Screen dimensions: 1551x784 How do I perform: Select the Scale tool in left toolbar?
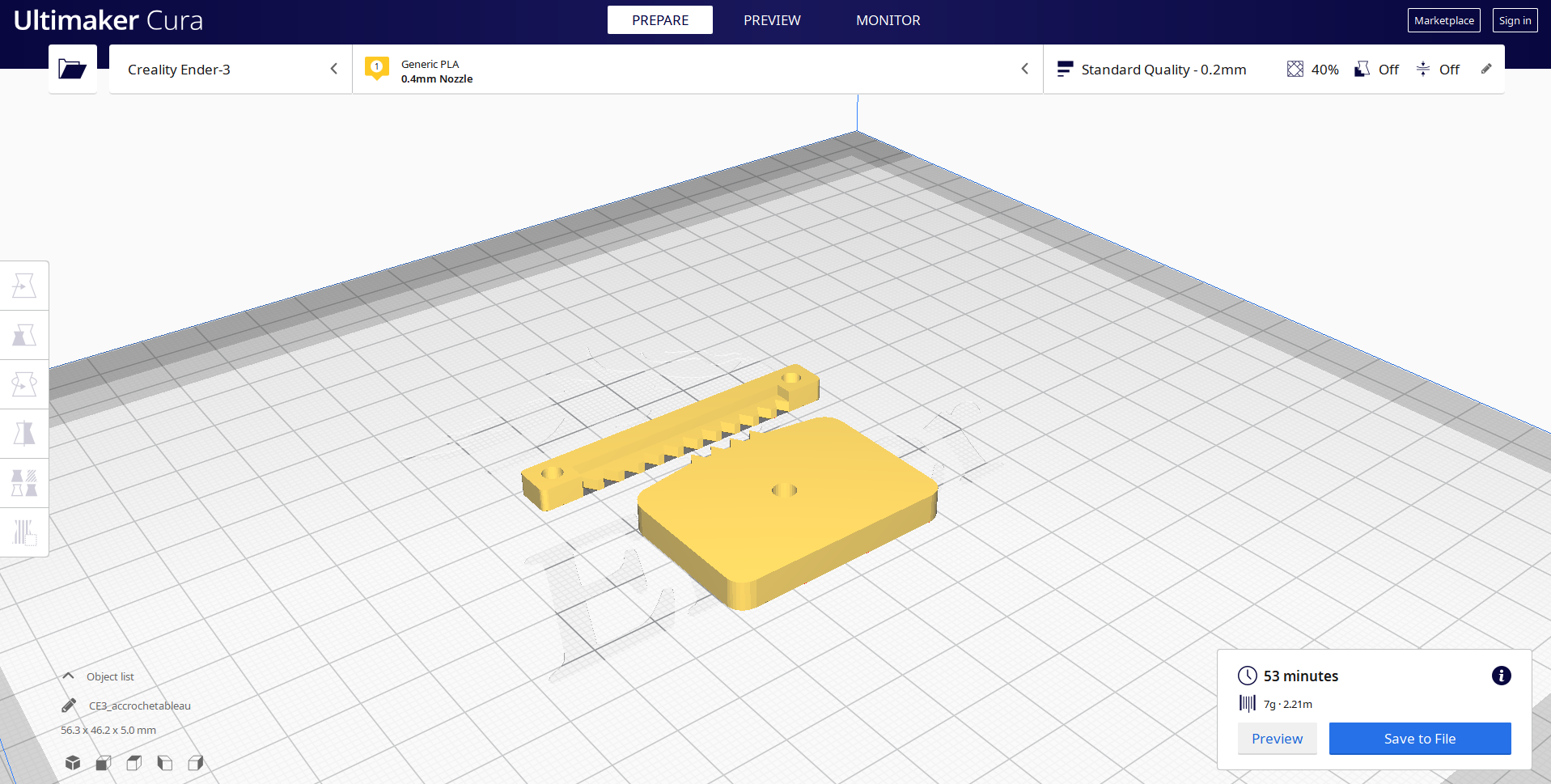(24, 335)
